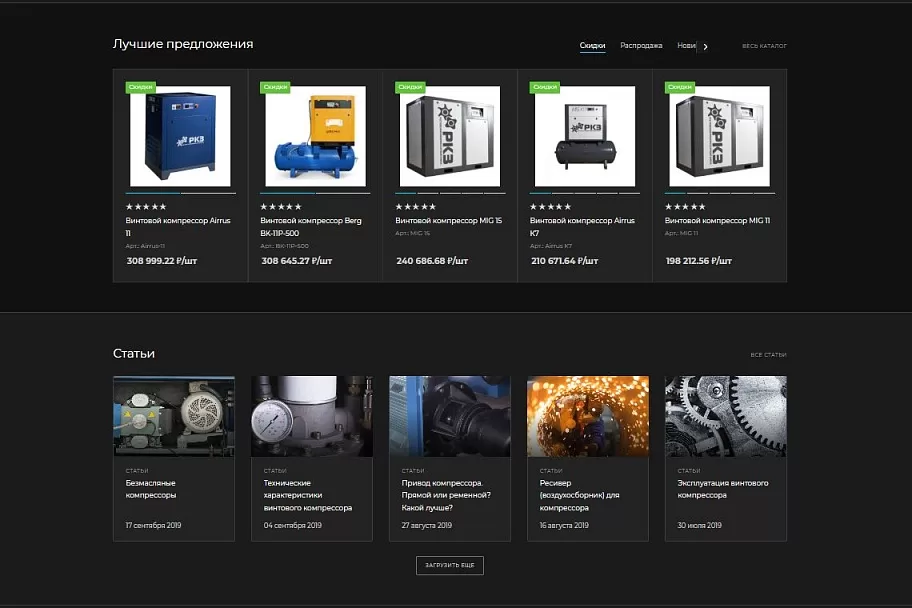Open the Ресивер article sparks image

pos(587,416)
